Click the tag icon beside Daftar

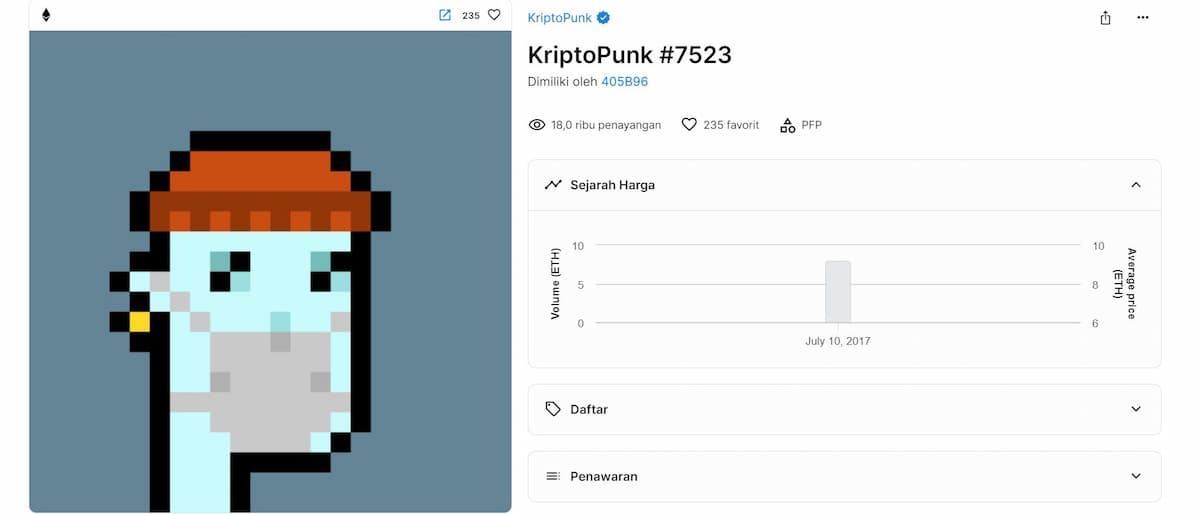click(x=553, y=409)
